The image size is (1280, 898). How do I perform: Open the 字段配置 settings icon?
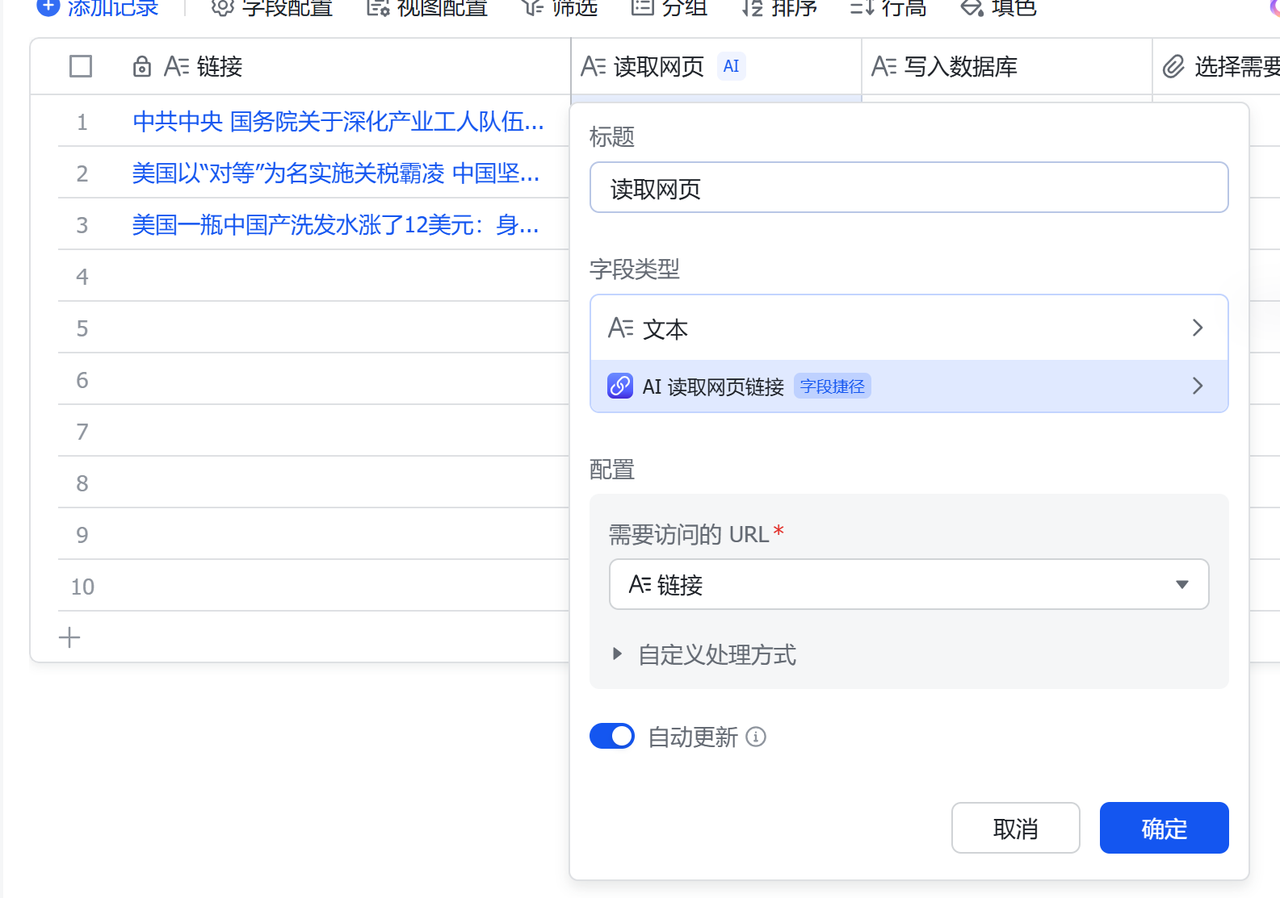click(222, 7)
